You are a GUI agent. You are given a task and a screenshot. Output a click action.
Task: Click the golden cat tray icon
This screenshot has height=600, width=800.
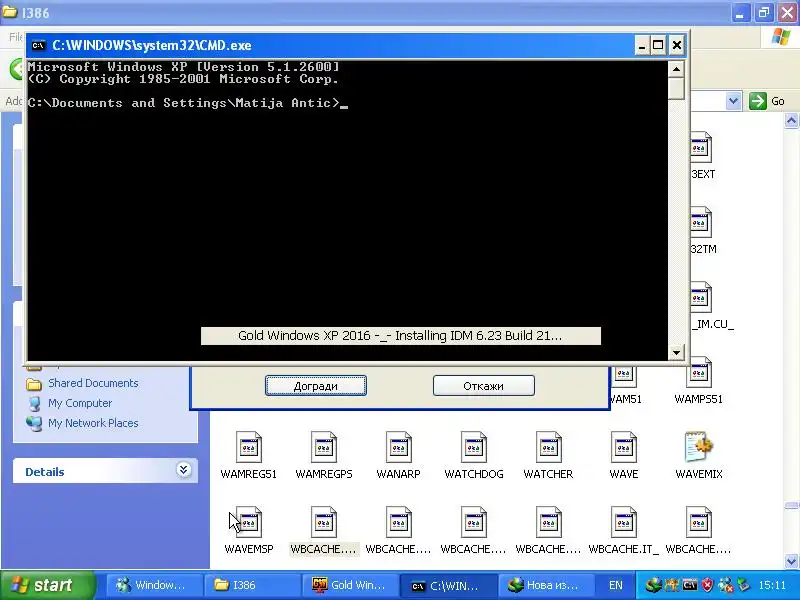(672, 585)
